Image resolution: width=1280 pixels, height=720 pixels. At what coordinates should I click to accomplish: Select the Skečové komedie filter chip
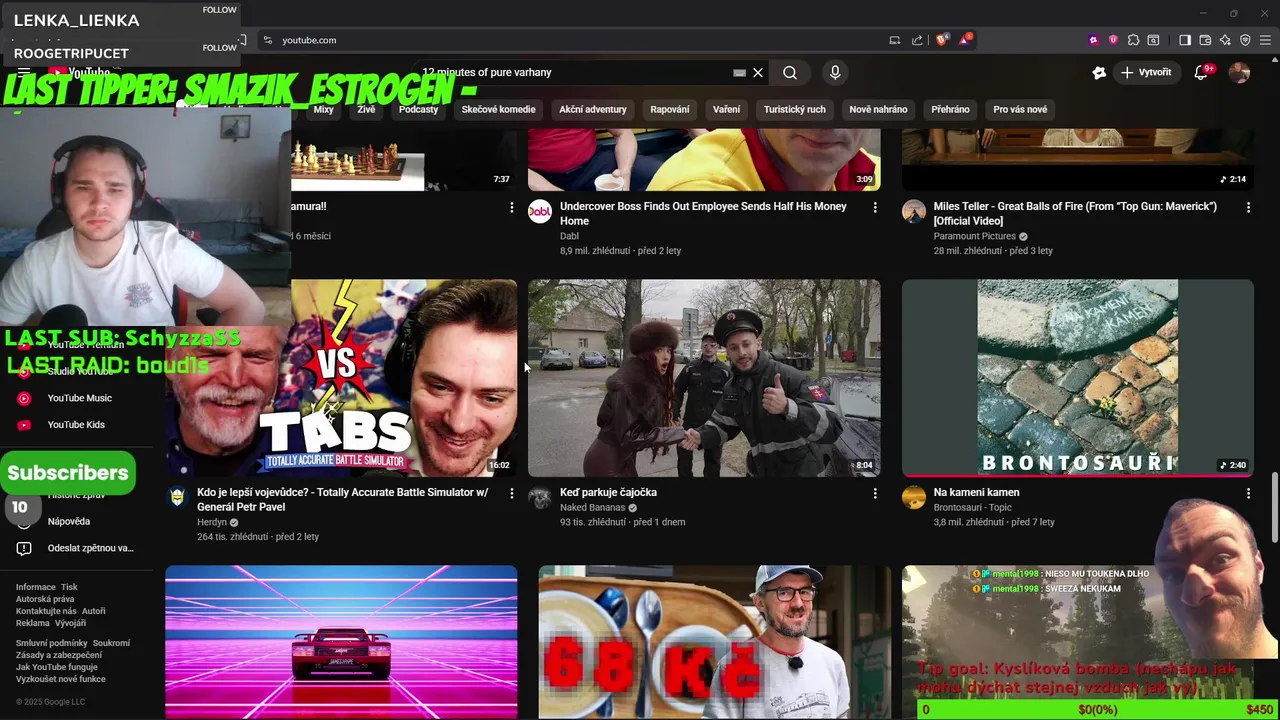[x=498, y=109]
